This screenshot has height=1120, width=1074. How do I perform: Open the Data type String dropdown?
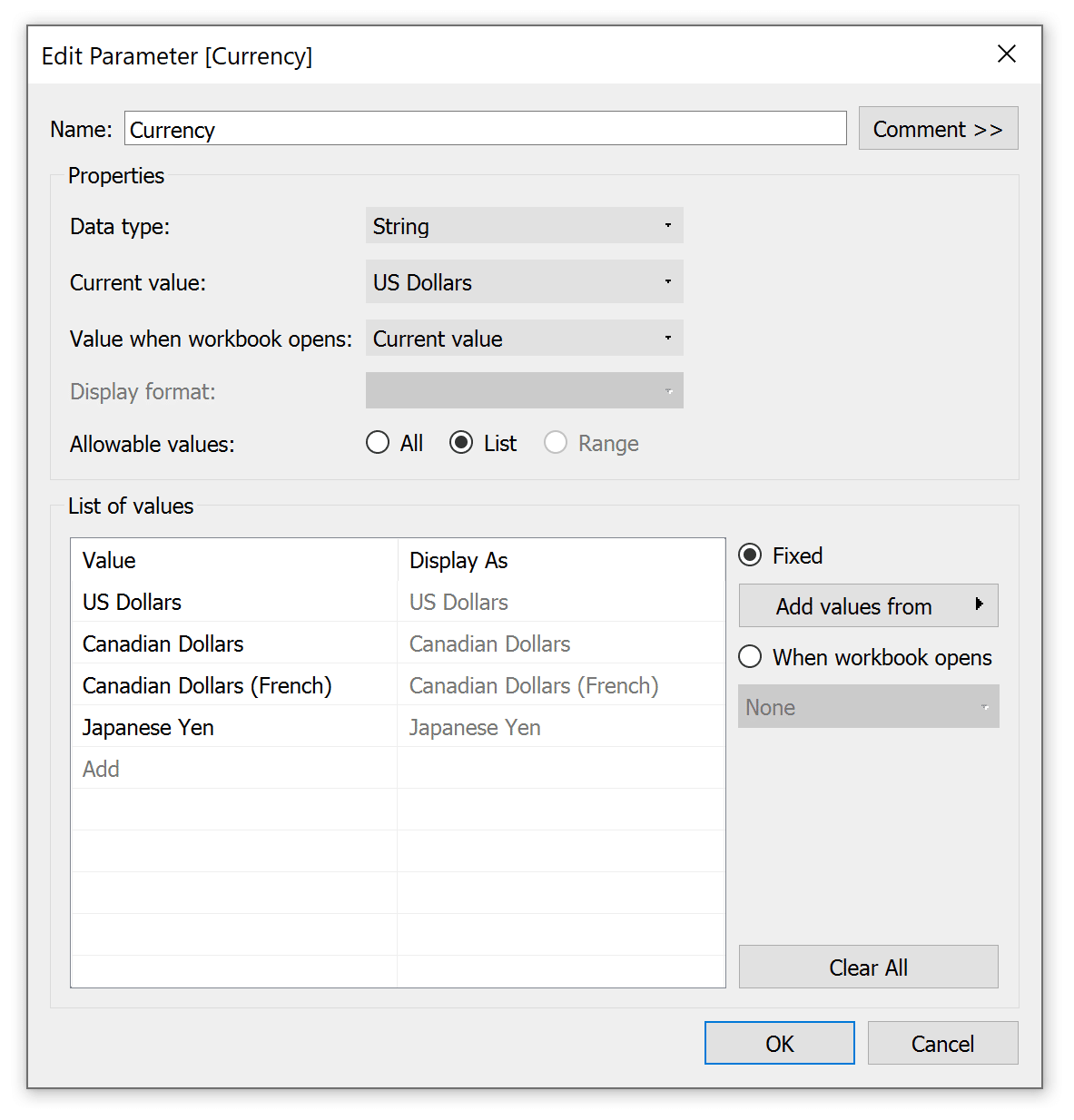(x=524, y=226)
